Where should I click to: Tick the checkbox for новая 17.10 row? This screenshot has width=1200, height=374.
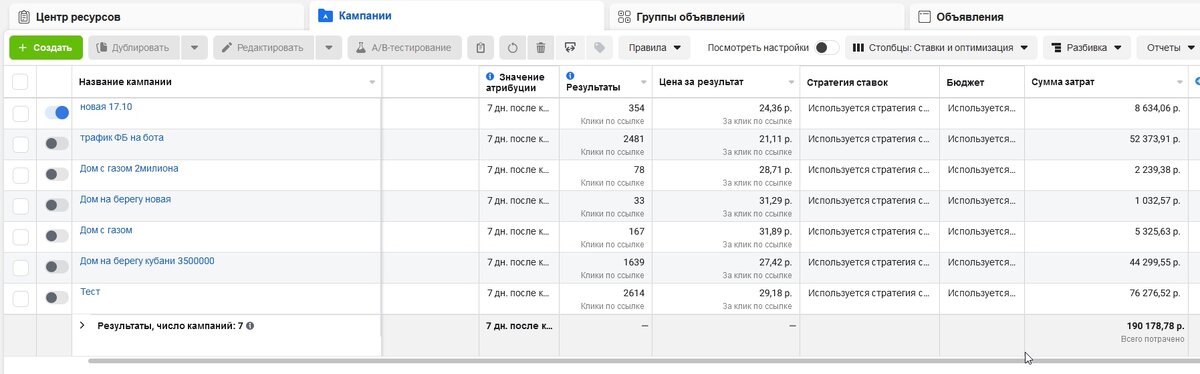tap(20, 114)
